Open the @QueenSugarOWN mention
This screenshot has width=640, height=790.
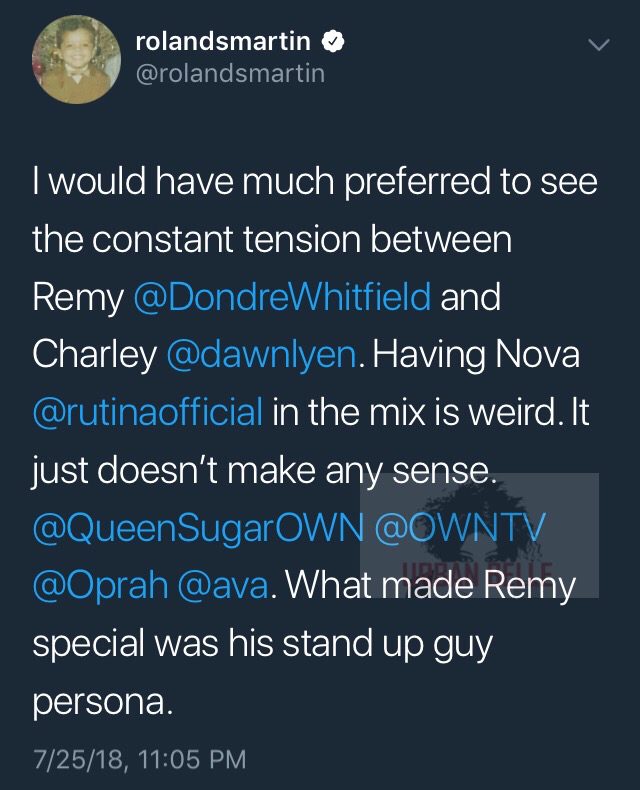[x=198, y=528]
